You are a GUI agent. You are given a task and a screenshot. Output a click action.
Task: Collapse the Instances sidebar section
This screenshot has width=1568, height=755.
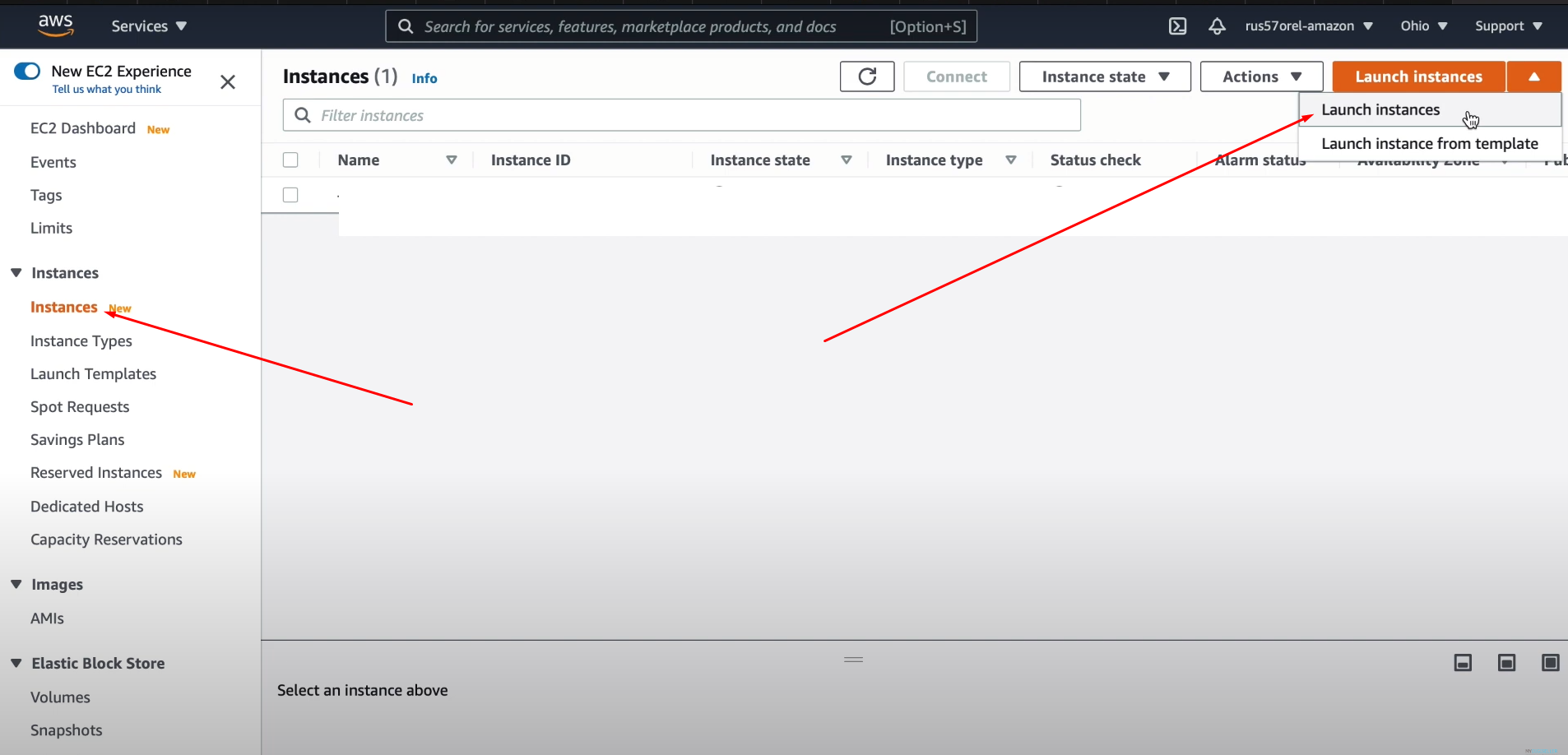tap(16, 272)
